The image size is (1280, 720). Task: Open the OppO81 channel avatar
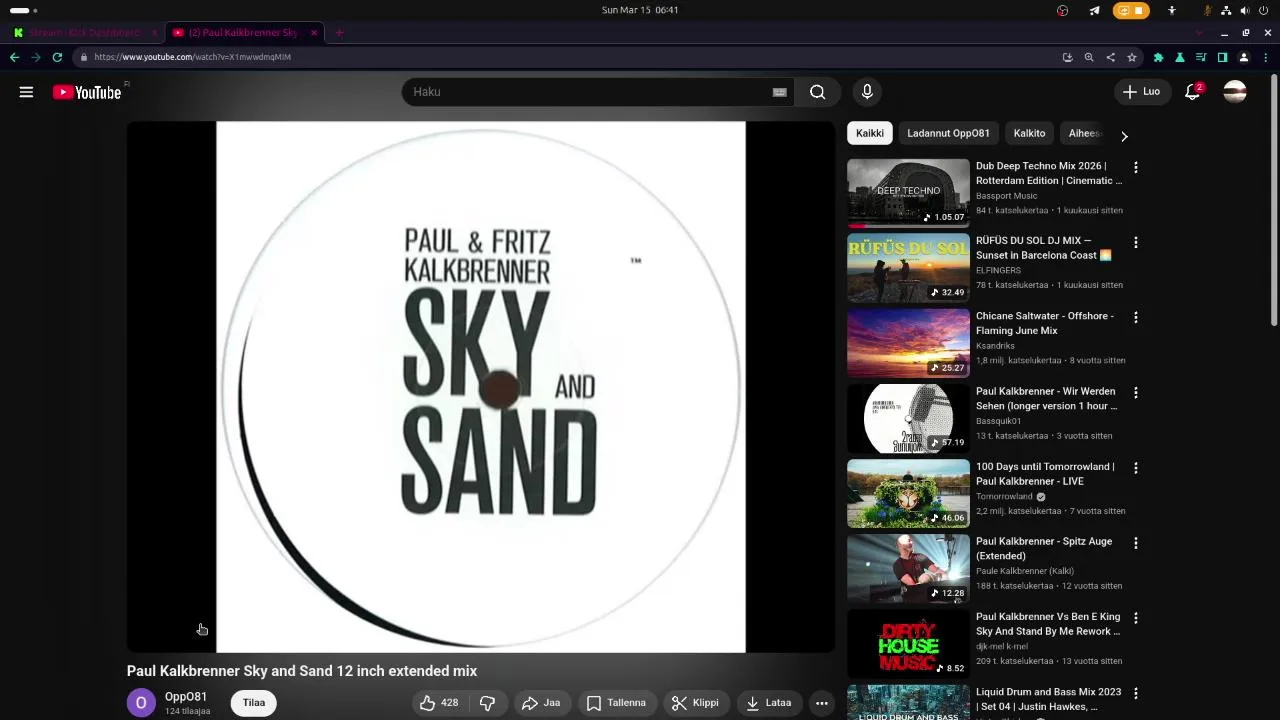click(x=141, y=703)
